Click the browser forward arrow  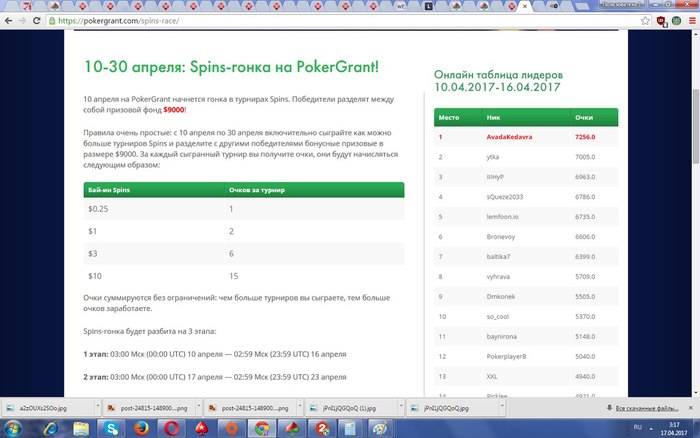click(22, 21)
